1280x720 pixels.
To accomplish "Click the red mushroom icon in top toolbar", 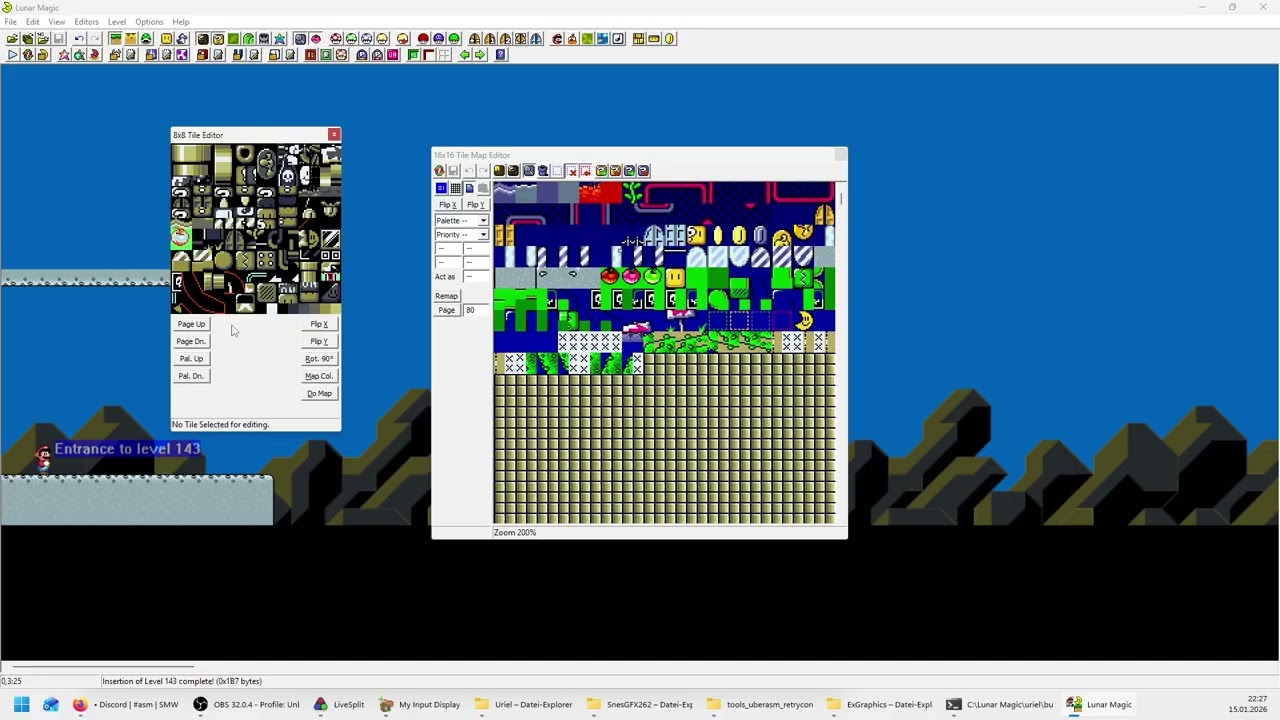I will pyautogui.click(x=424, y=38).
